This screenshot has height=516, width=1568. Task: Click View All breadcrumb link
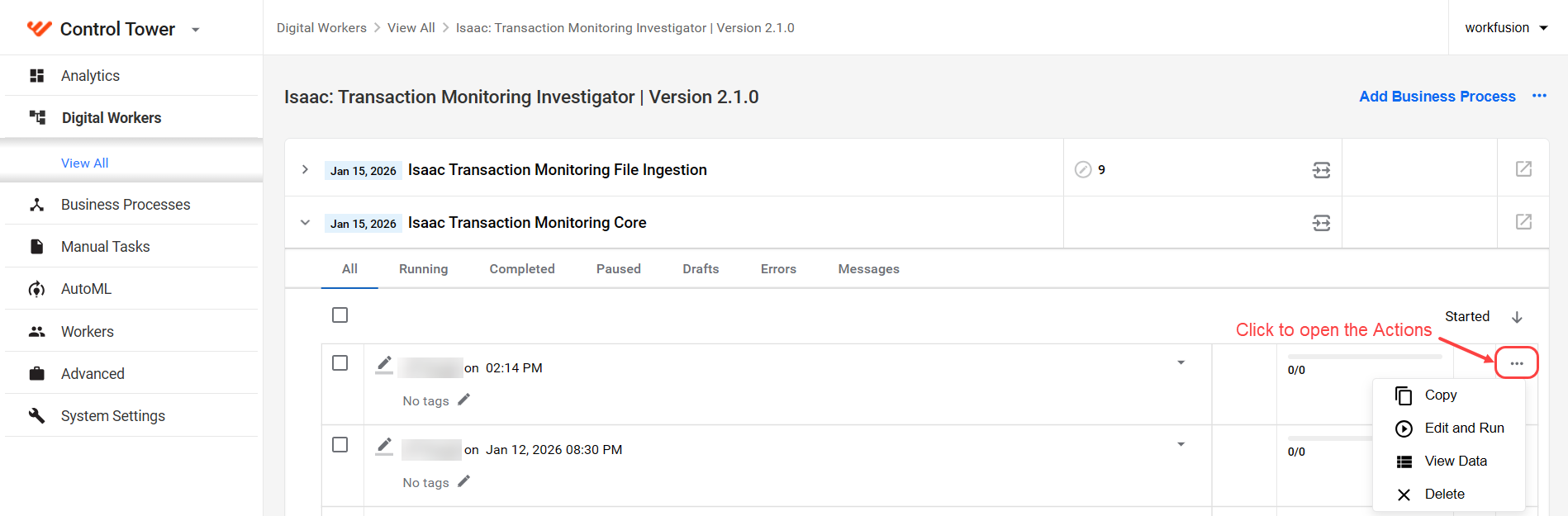(x=411, y=28)
